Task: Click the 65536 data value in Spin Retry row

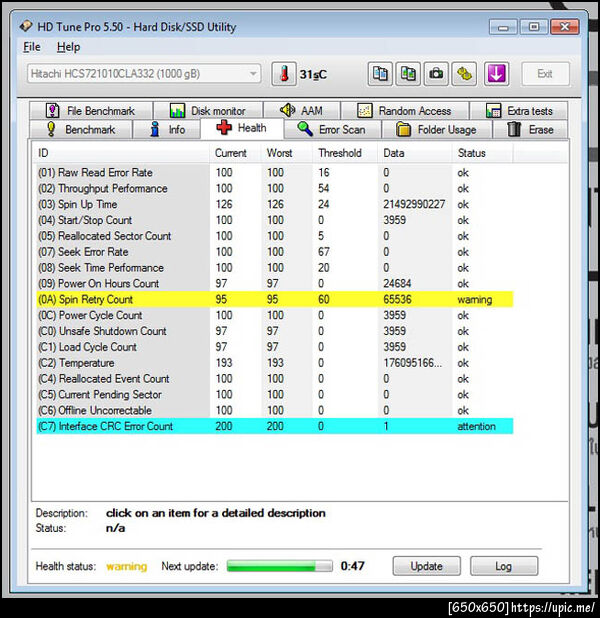Action: pyautogui.click(x=397, y=299)
